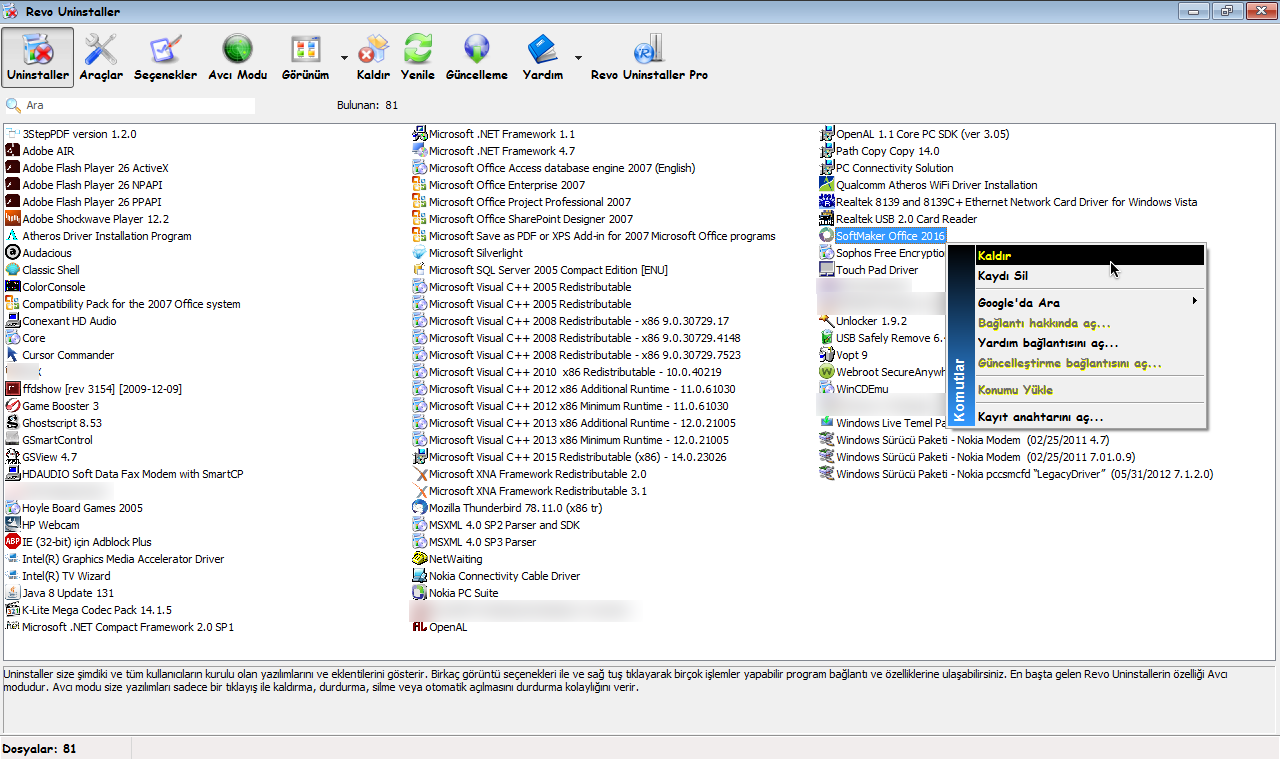Choose Kaydı Sil in context menu
1280x760 pixels.
pos(1089,276)
